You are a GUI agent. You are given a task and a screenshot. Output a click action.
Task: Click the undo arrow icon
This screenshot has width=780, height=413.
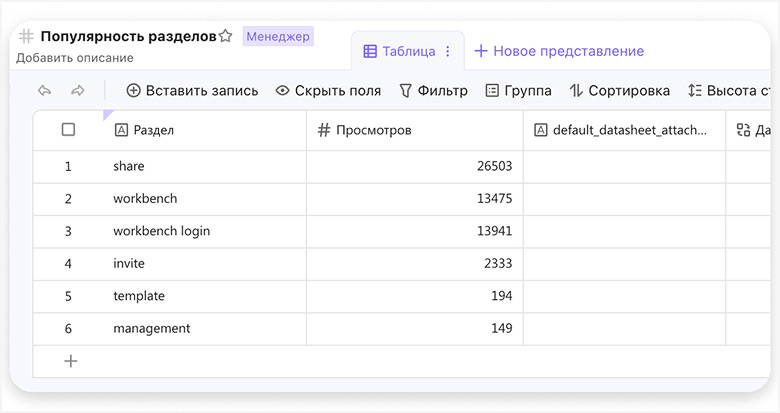[44, 91]
